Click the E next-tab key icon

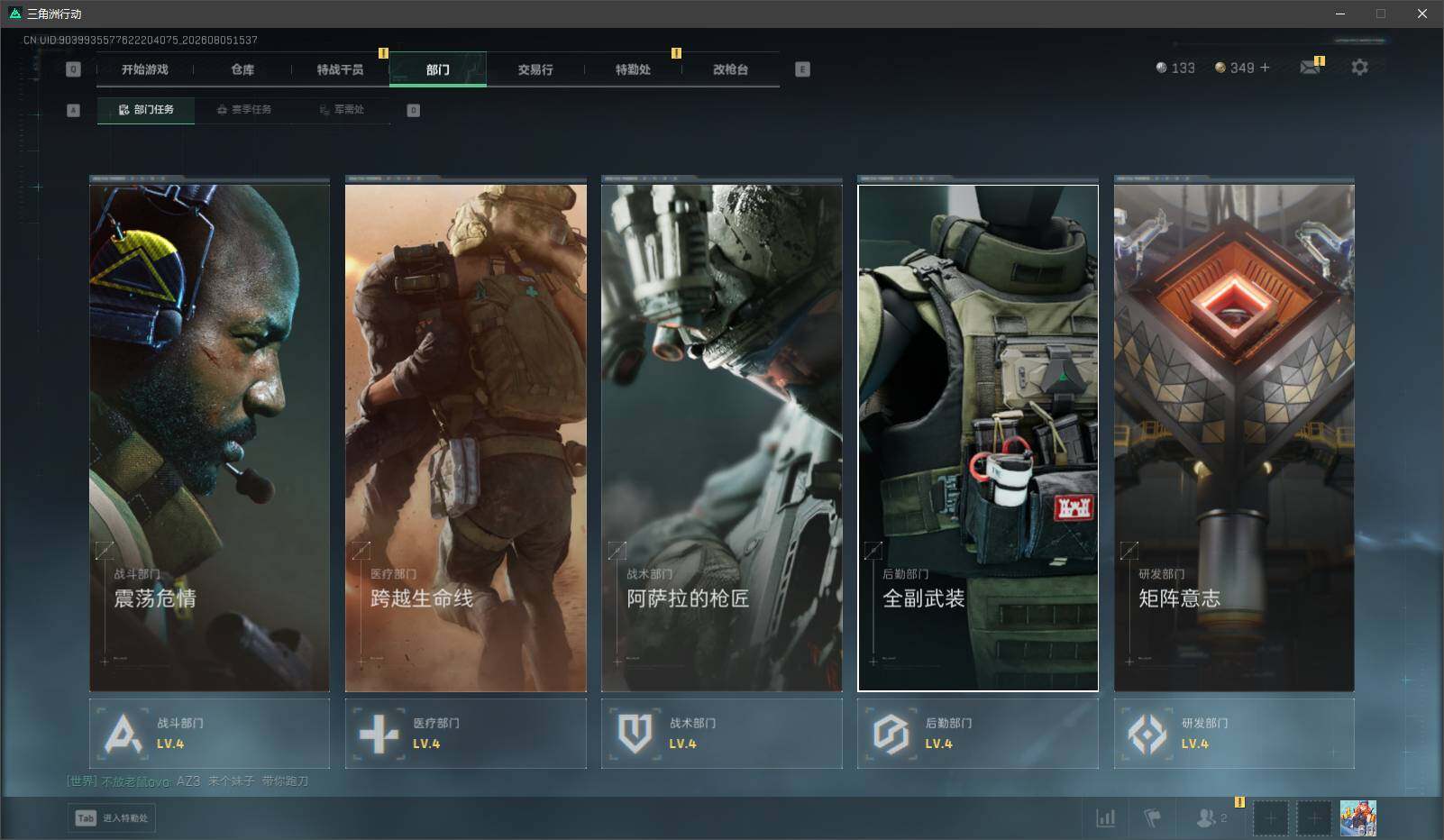tap(802, 69)
